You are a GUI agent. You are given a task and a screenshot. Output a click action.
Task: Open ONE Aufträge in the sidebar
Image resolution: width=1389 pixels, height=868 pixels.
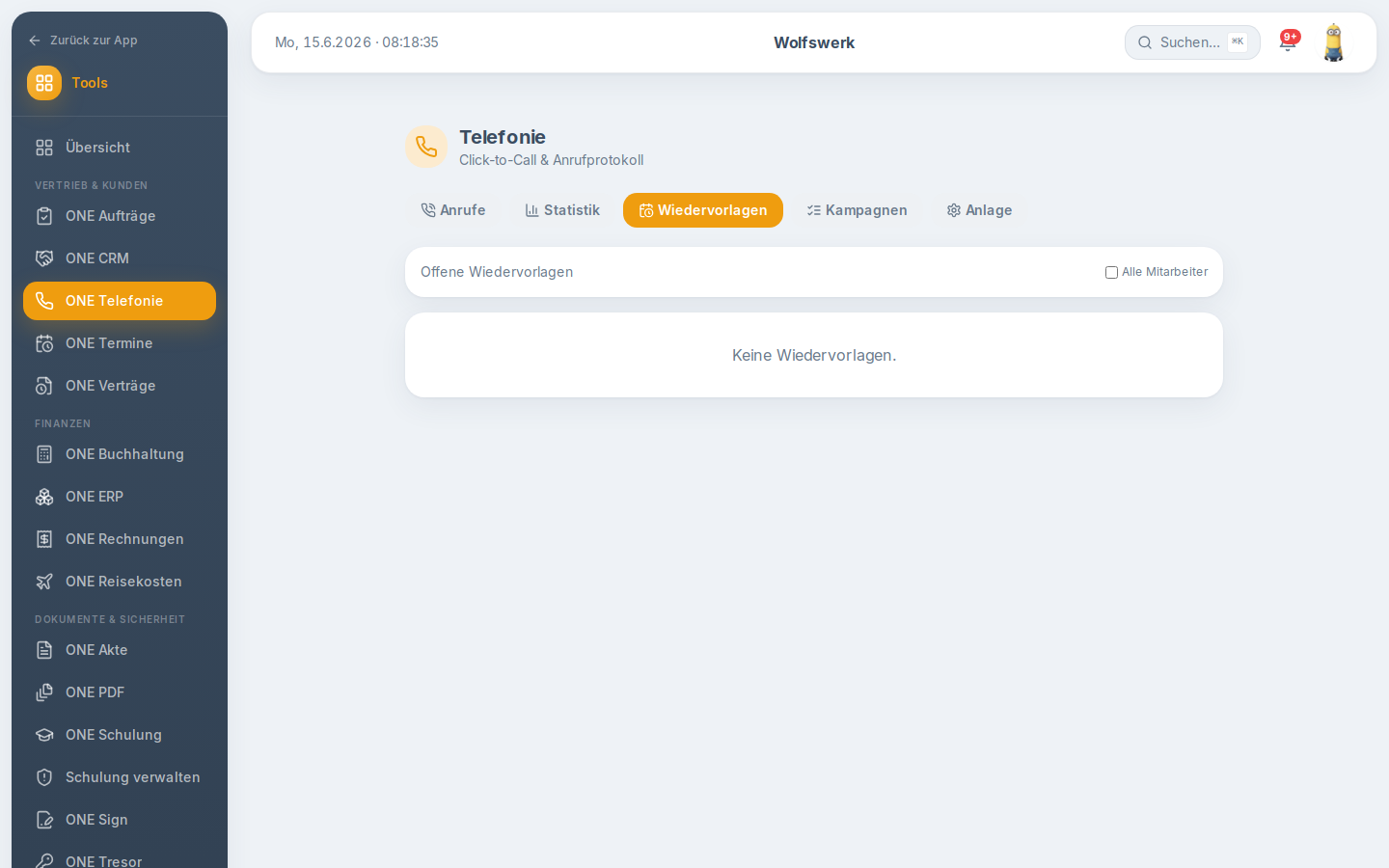120,216
